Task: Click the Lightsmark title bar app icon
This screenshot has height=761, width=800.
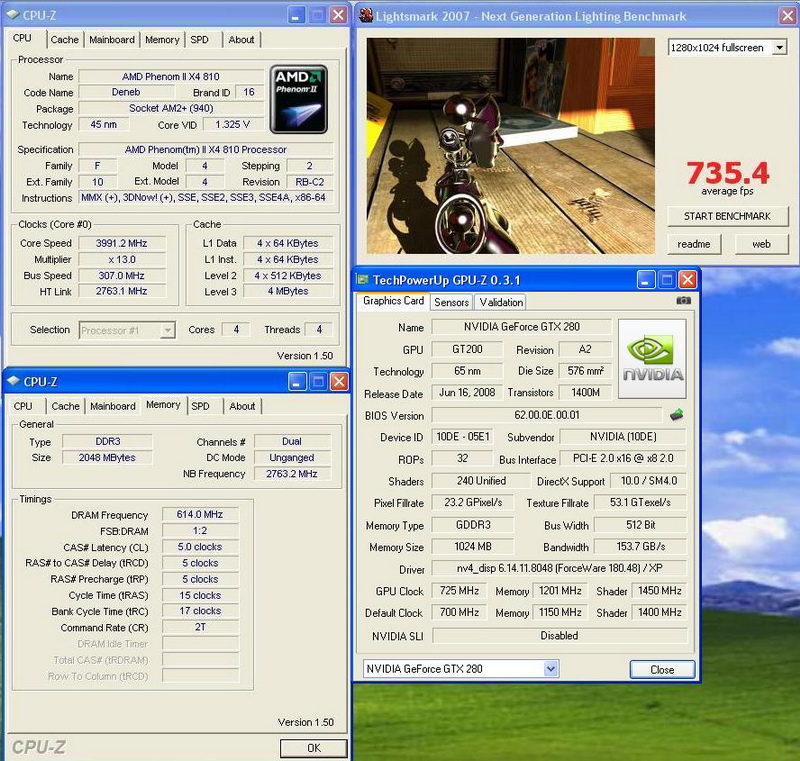Action: 366,16
